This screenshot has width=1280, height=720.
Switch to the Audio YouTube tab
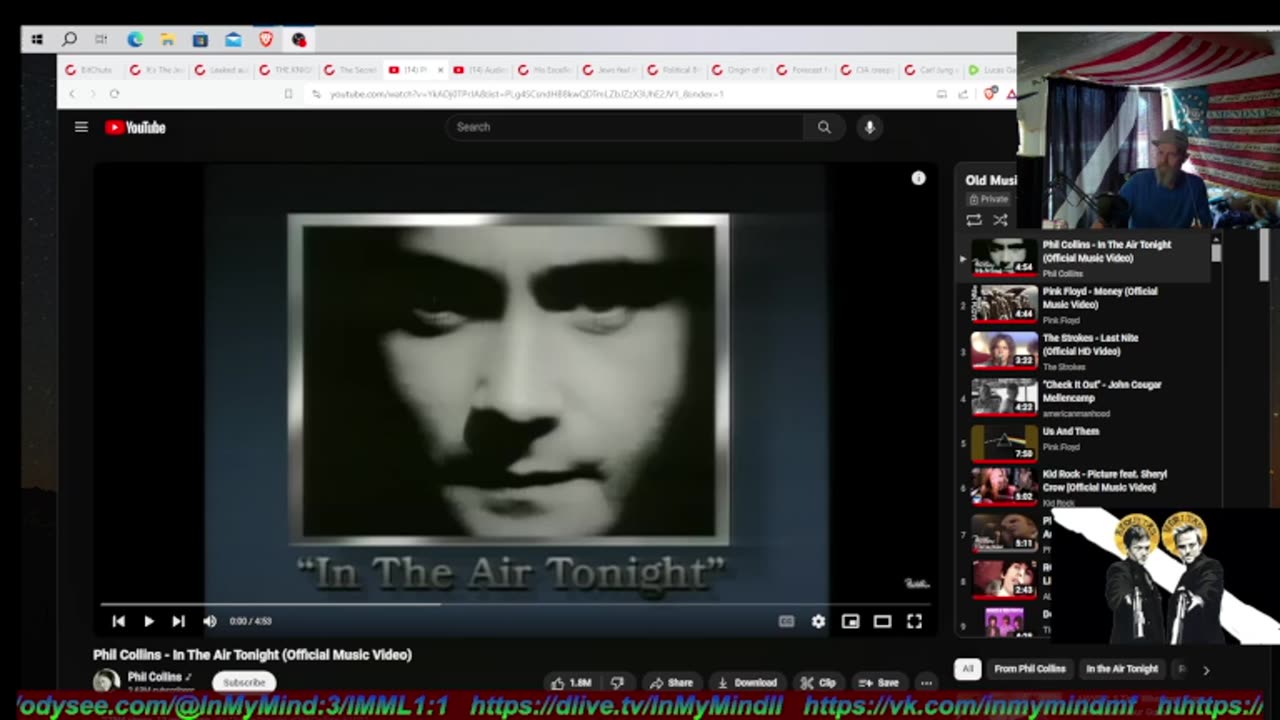[482, 70]
